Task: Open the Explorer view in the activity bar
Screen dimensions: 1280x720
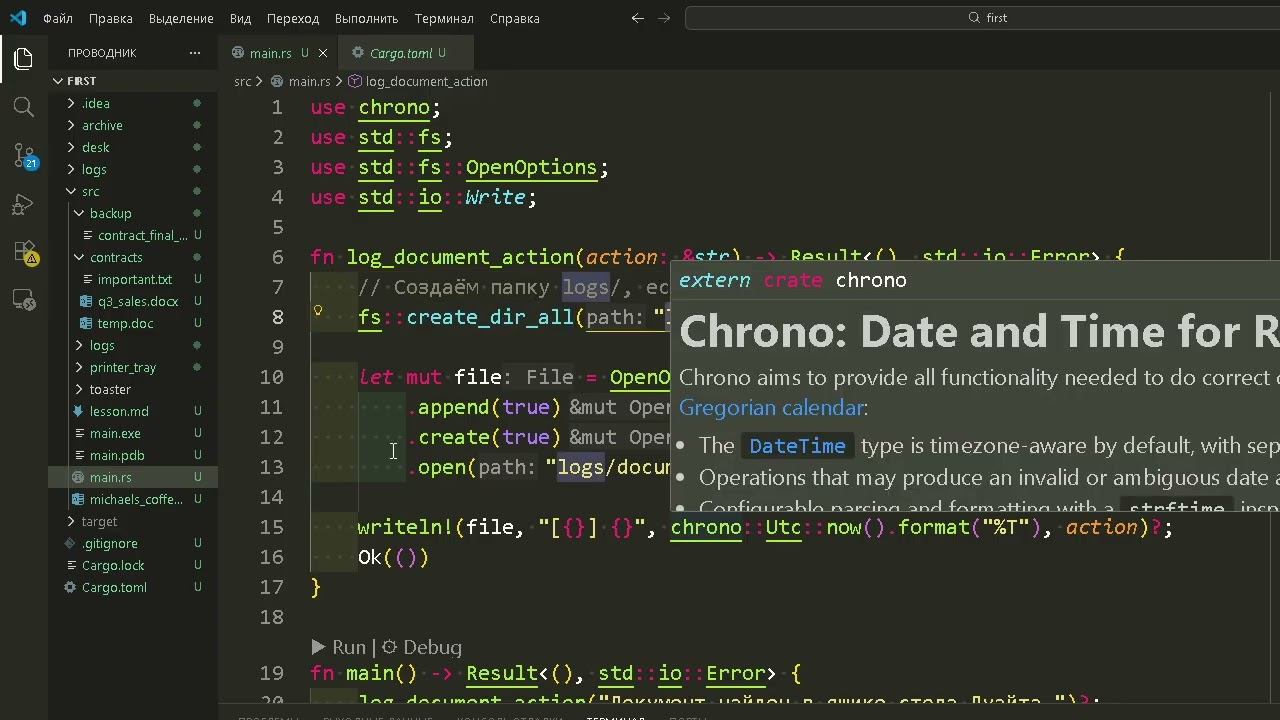Action: [24, 59]
